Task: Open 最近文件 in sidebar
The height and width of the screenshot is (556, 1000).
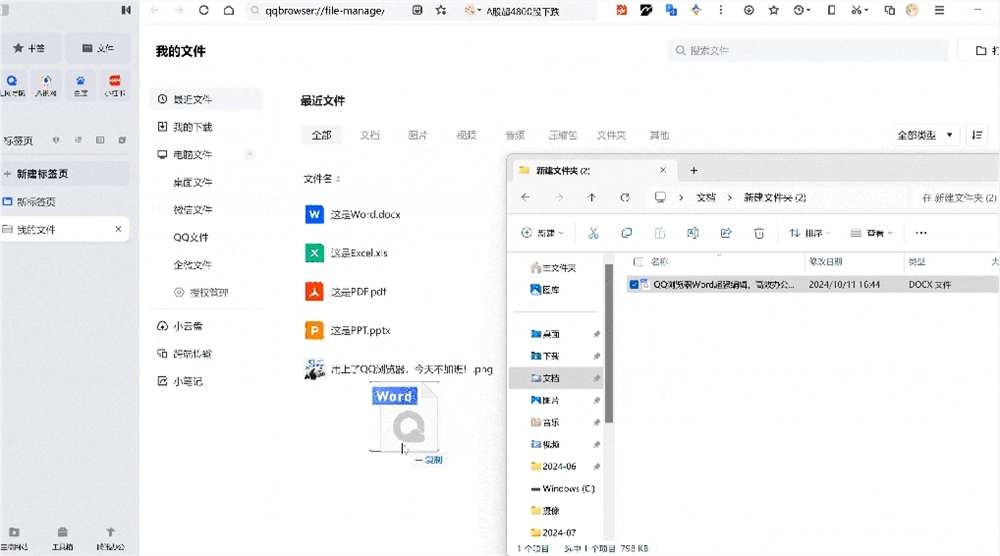Action: click(207, 99)
